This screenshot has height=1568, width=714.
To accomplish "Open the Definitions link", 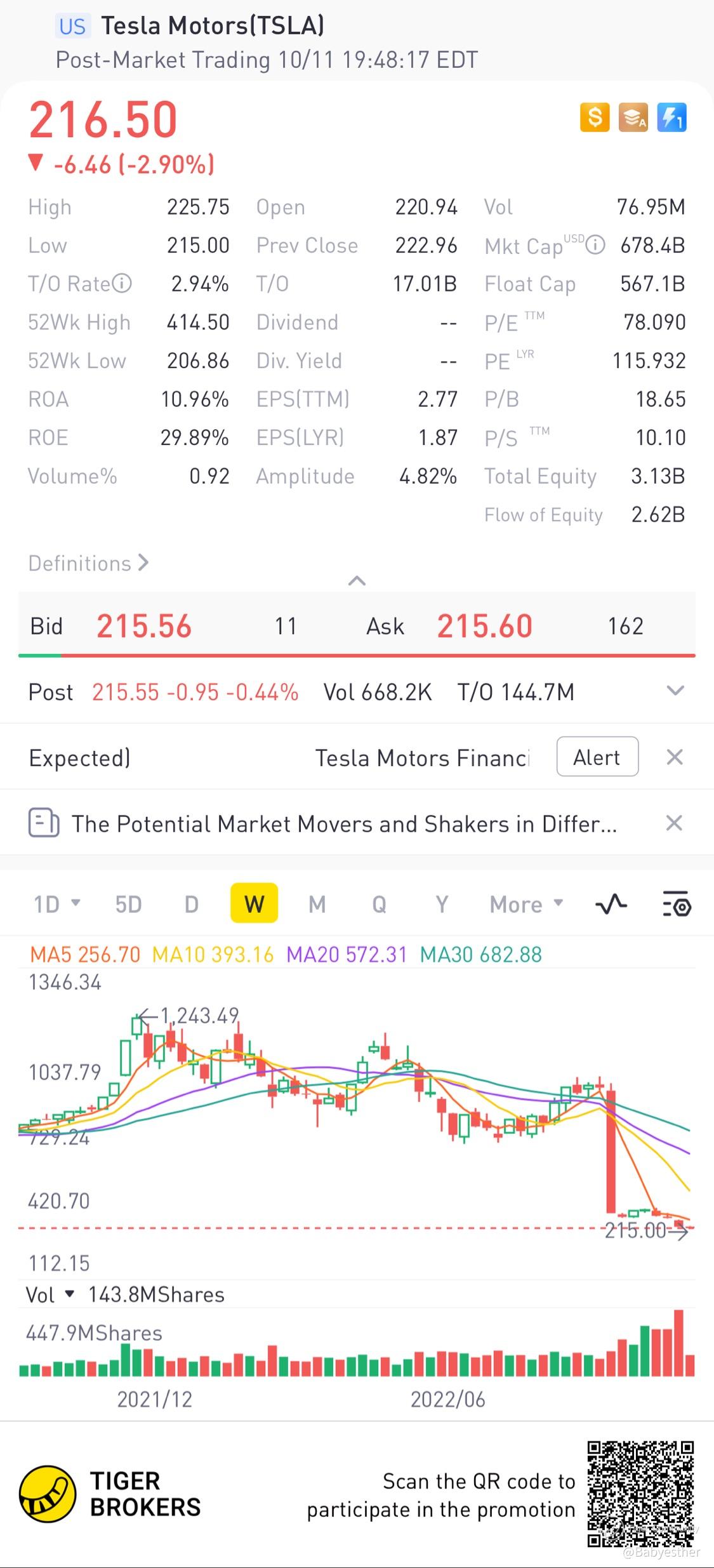I will pos(88,563).
